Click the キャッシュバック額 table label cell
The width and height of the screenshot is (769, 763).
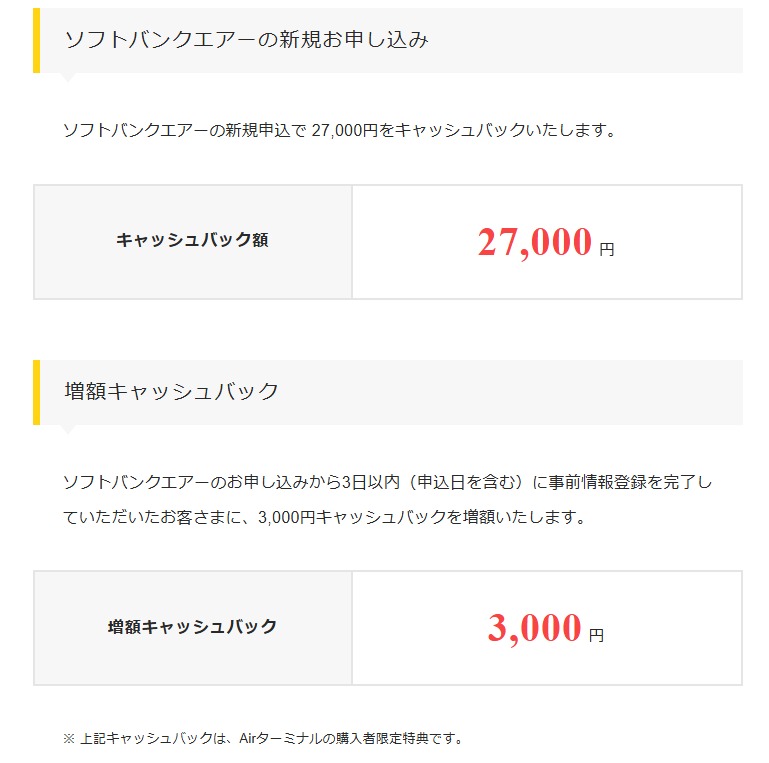pyautogui.click(x=193, y=242)
